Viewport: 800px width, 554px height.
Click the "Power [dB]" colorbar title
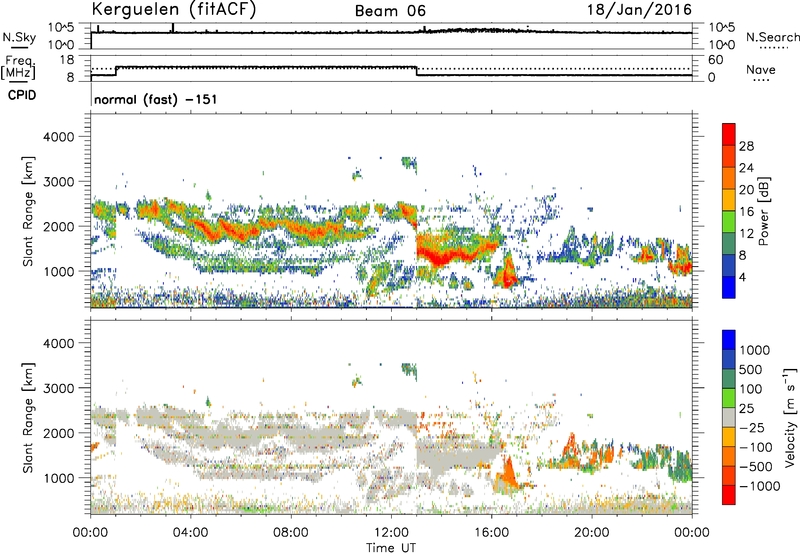(x=763, y=211)
